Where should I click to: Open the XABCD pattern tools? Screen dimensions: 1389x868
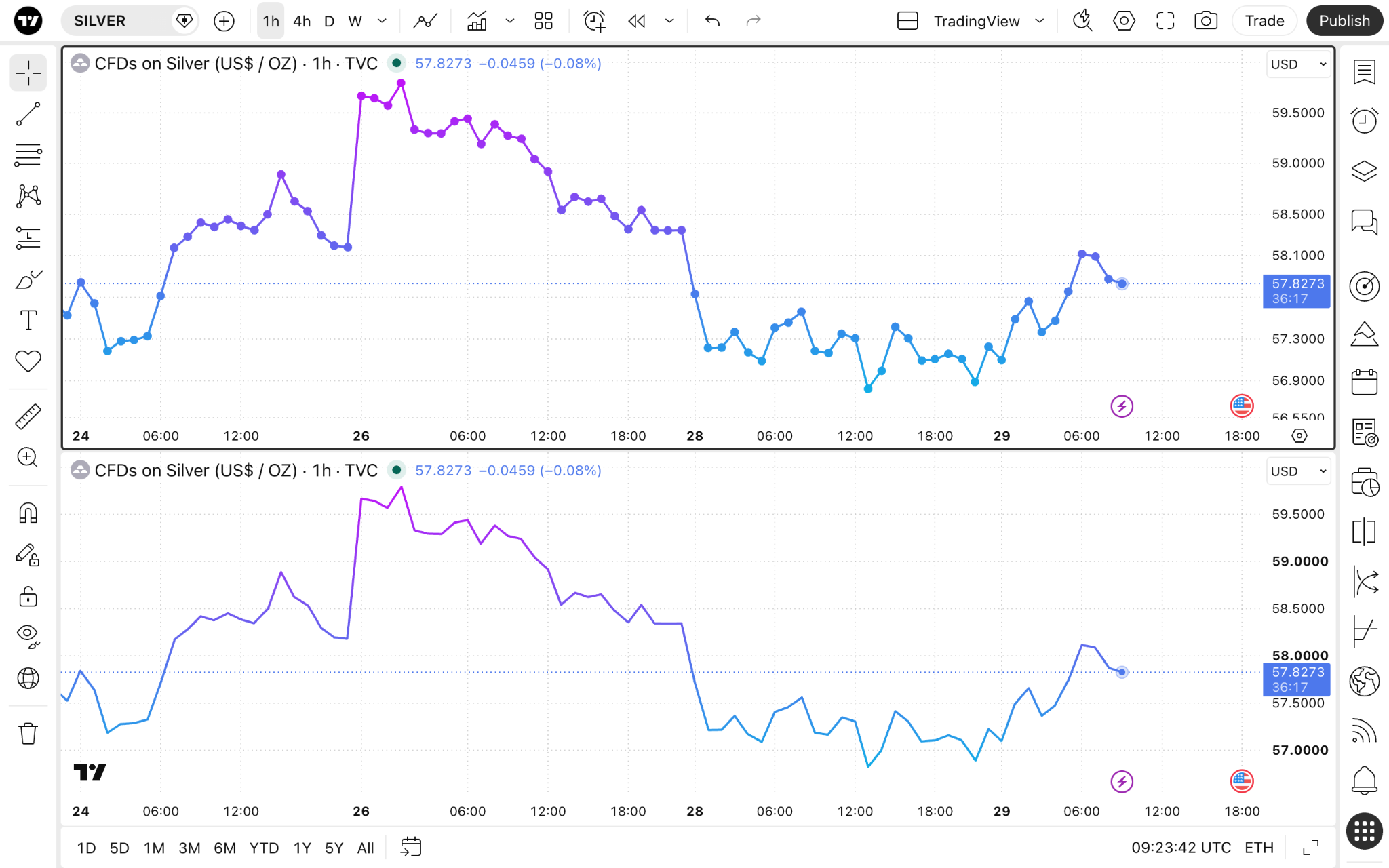tap(28, 197)
